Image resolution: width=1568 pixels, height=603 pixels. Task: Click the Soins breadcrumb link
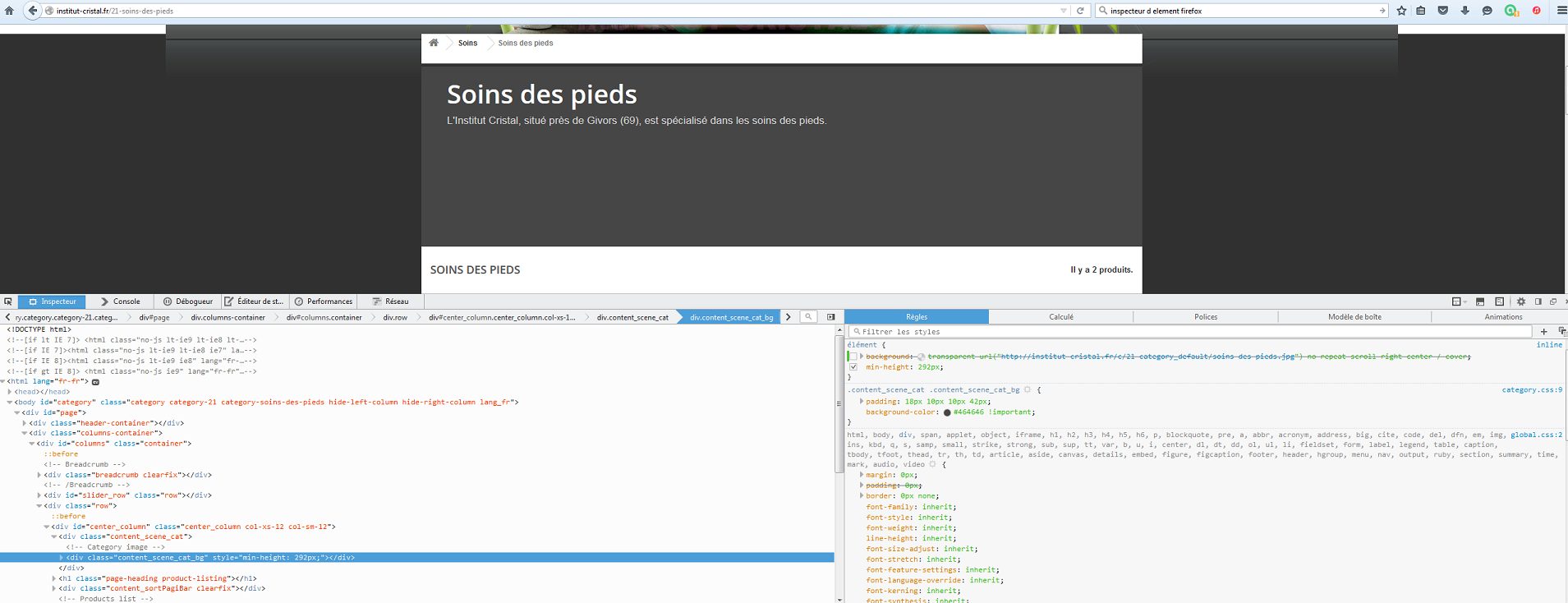point(467,43)
